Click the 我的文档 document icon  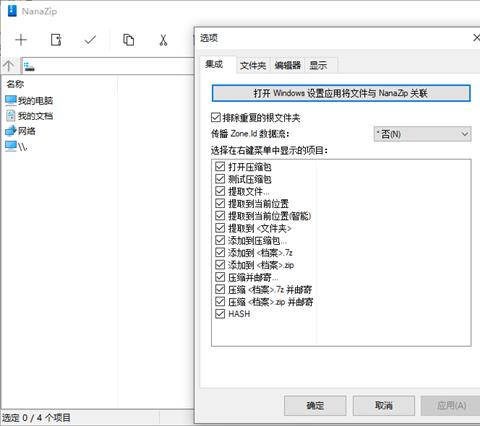click(11, 116)
